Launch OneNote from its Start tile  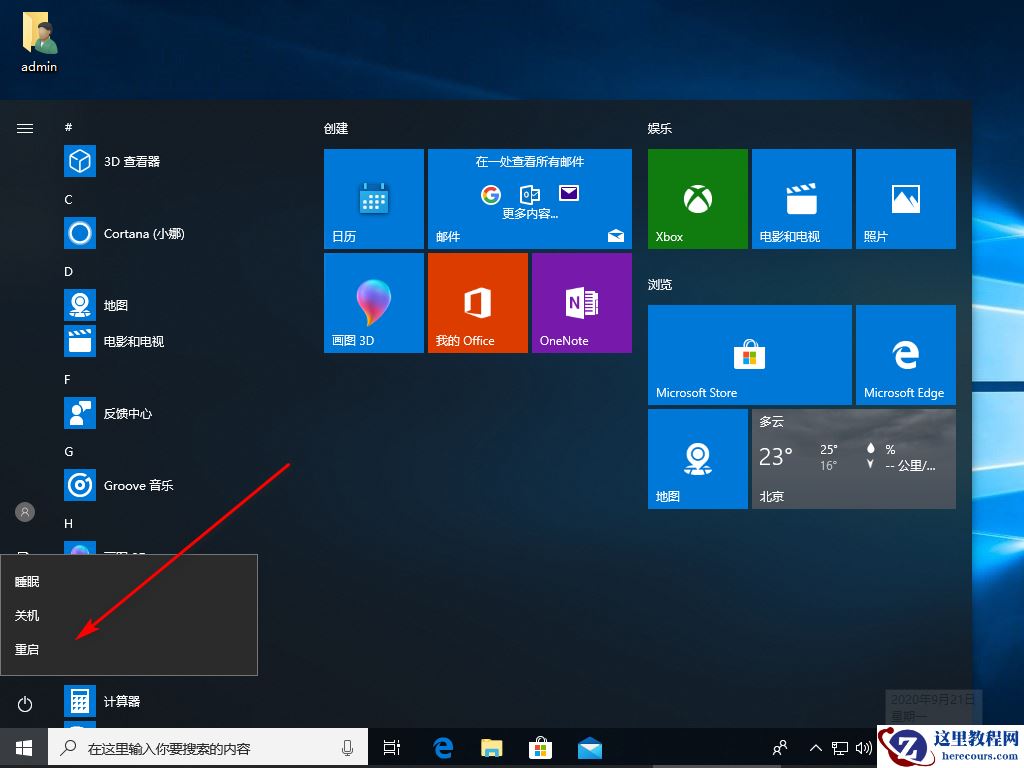[581, 302]
